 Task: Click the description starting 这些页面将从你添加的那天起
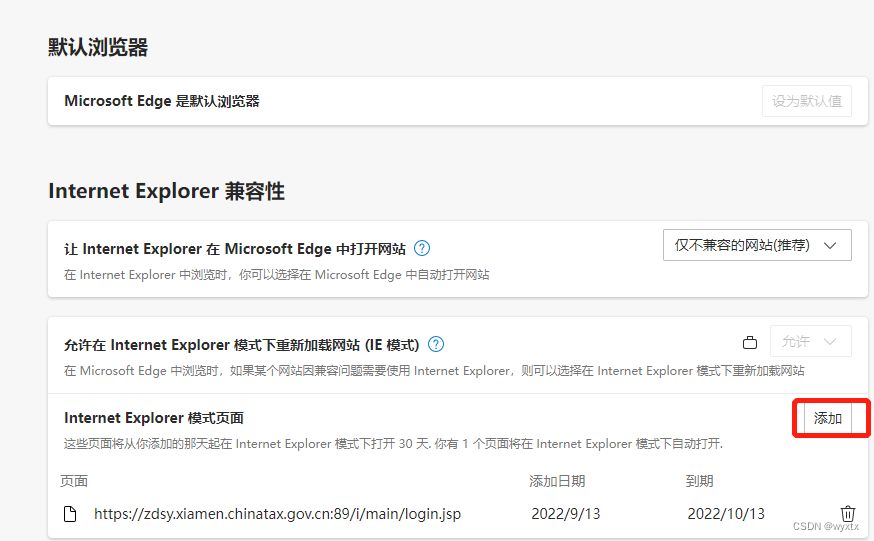pos(393,443)
